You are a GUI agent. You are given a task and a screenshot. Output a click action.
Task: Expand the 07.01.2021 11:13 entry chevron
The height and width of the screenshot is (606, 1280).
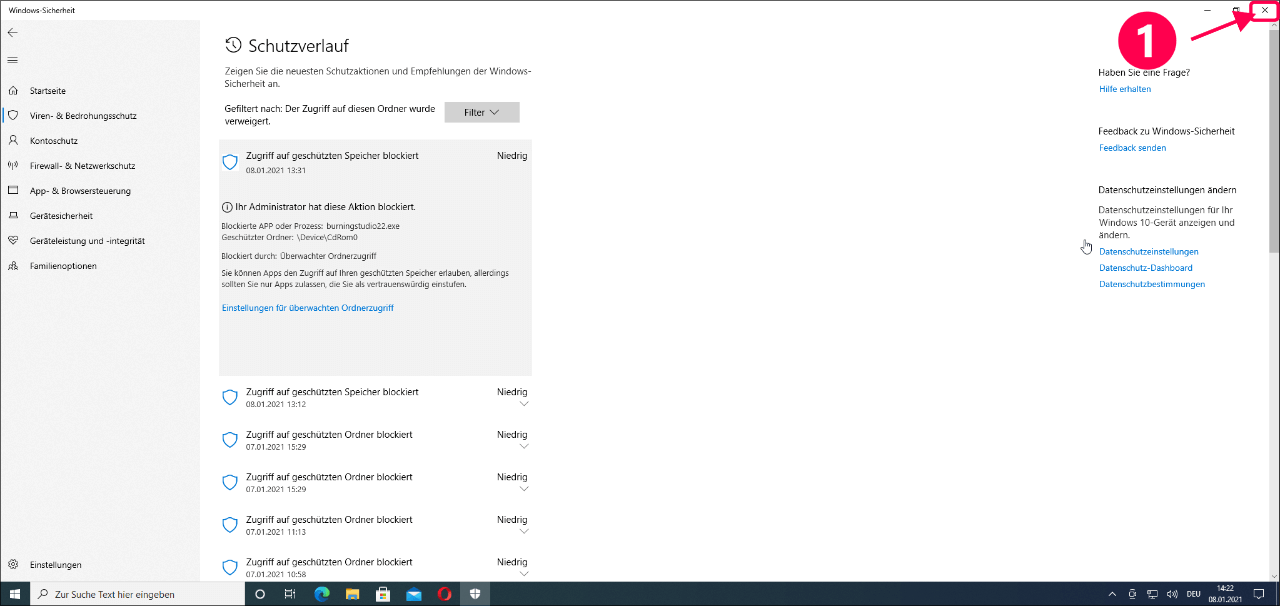524,532
